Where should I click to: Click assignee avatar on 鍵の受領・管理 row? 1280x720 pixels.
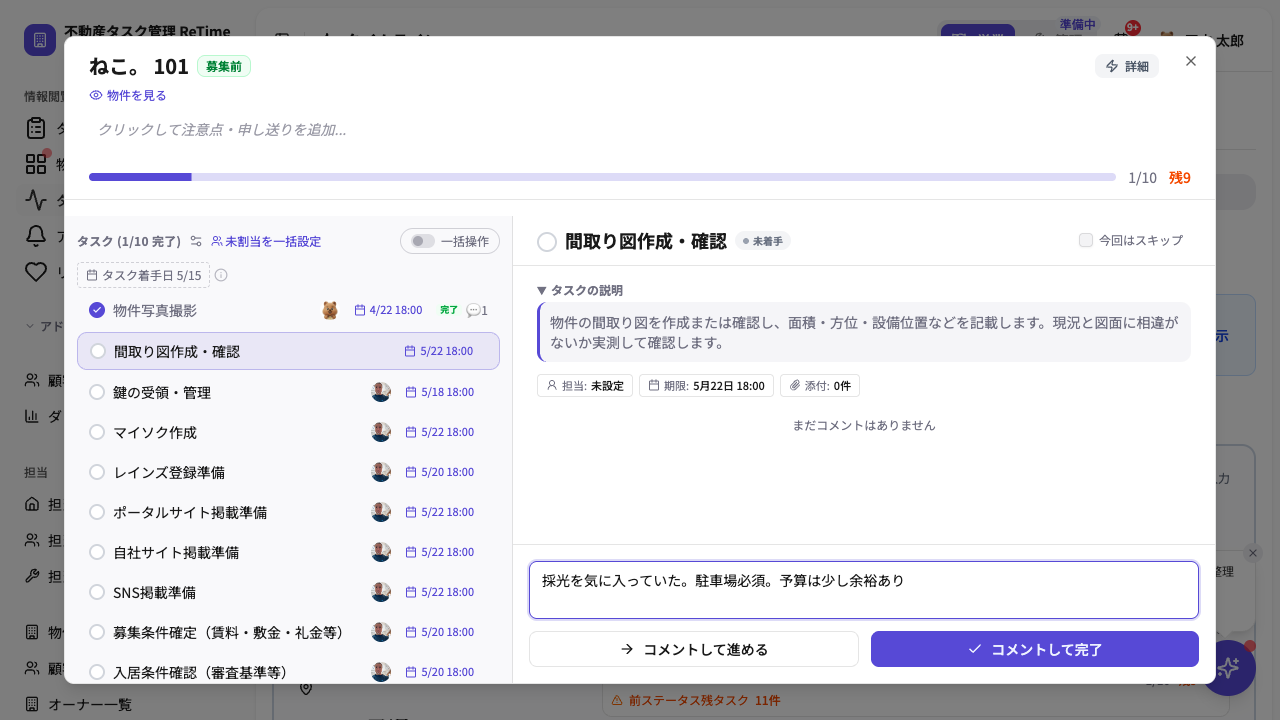click(381, 392)
